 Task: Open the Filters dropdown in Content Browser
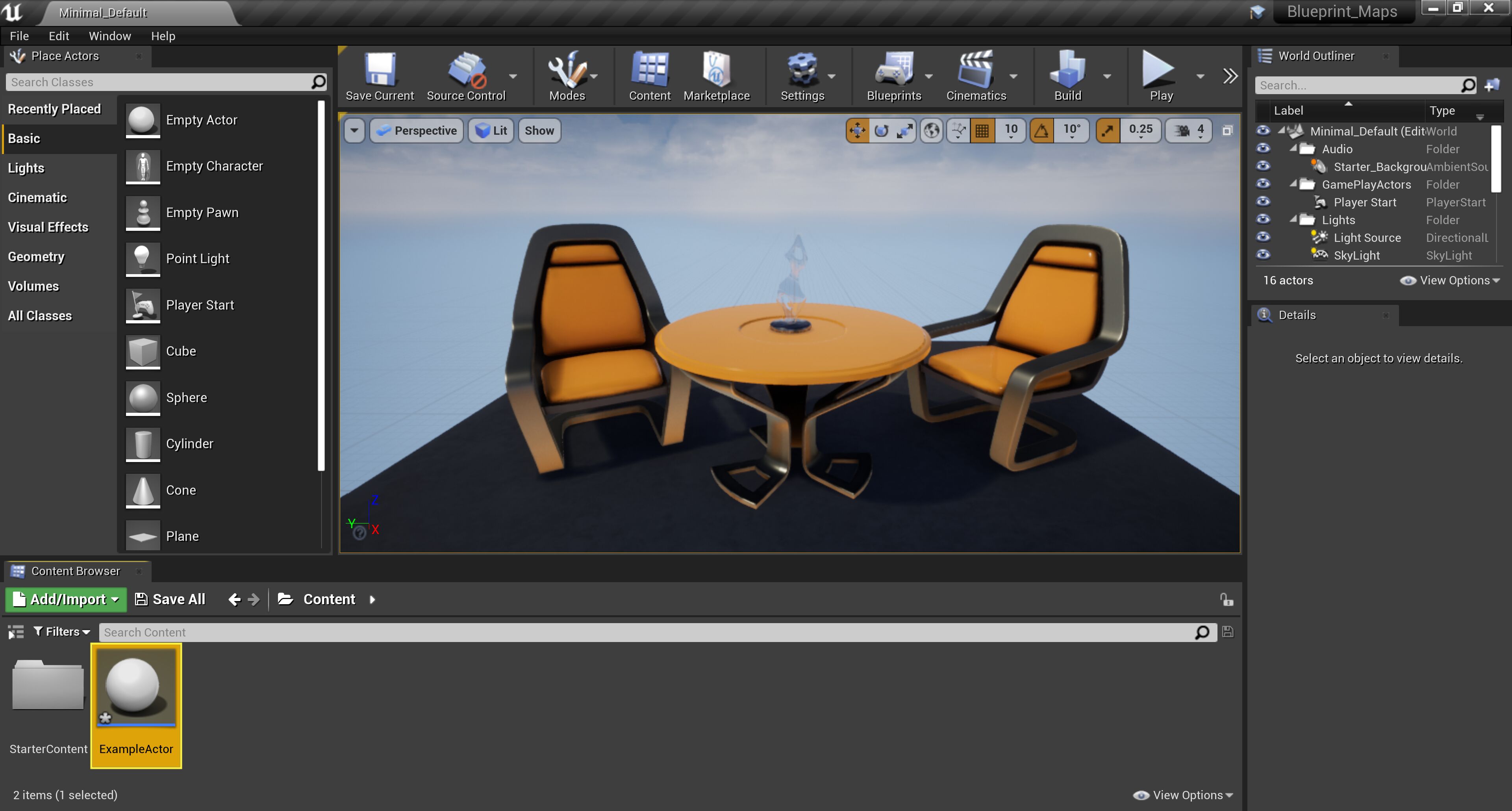[x=62, y=632]
